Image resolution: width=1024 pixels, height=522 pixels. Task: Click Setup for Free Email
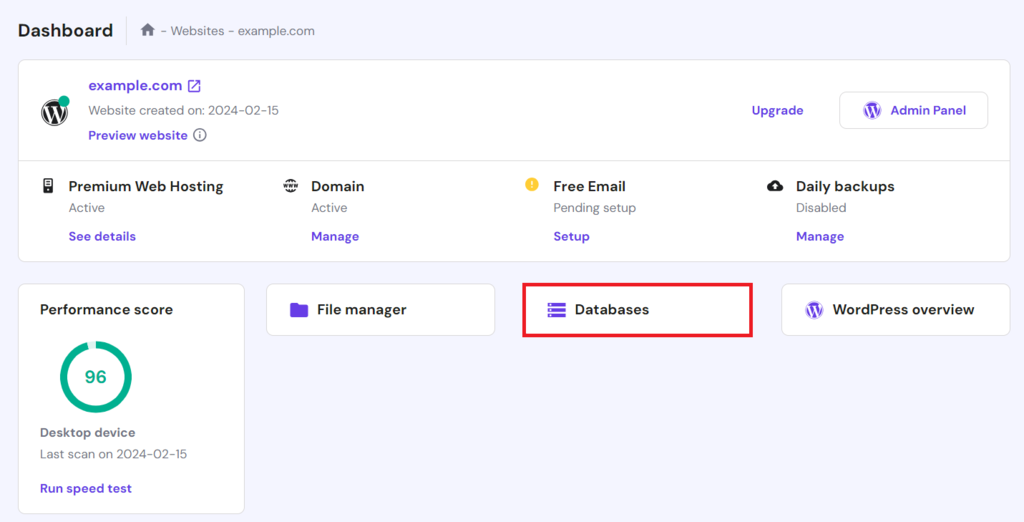click(571, 237)
